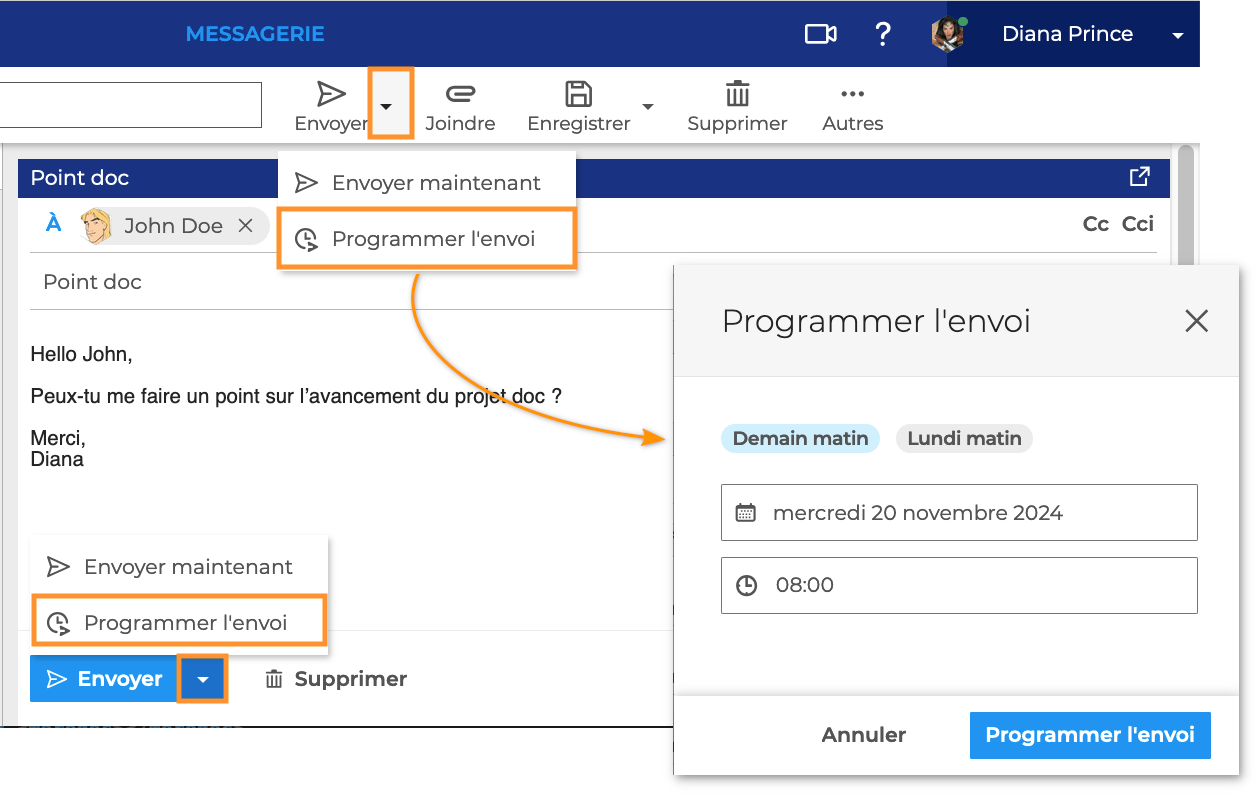Remove recipient John Doe with X

[x=245, y=226]
